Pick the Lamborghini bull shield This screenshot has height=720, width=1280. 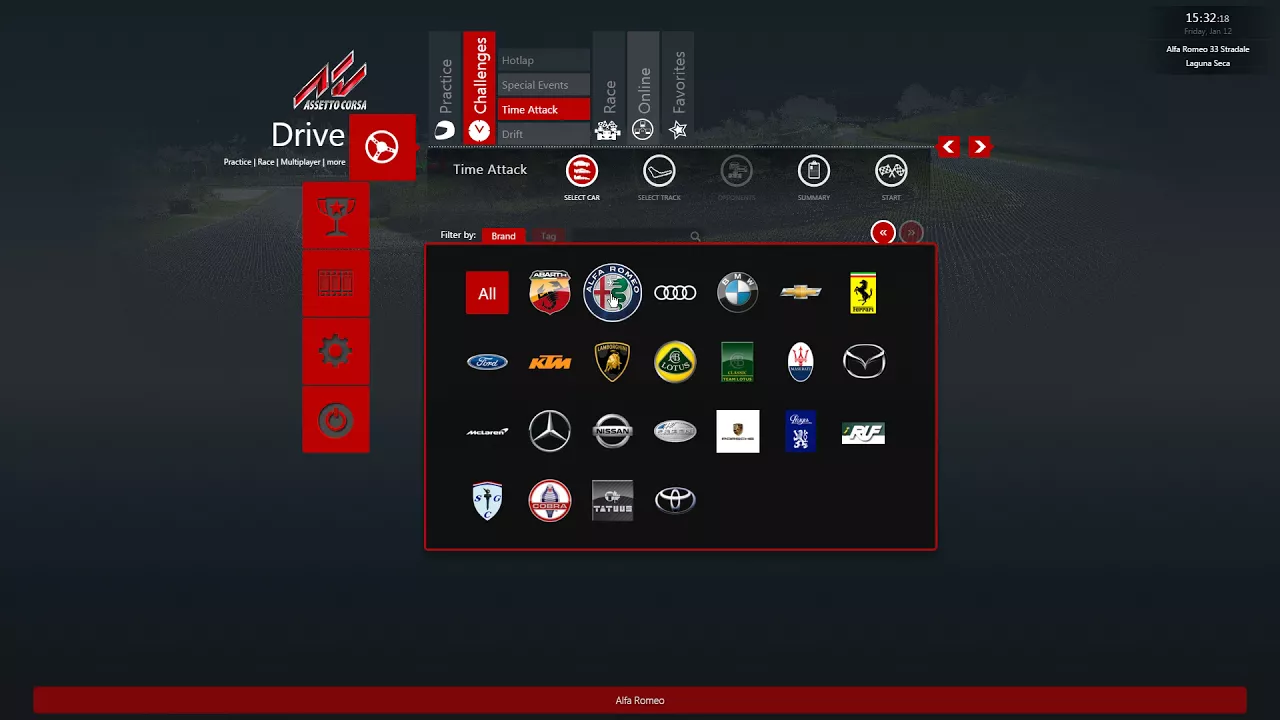click(x=612, y=362)
